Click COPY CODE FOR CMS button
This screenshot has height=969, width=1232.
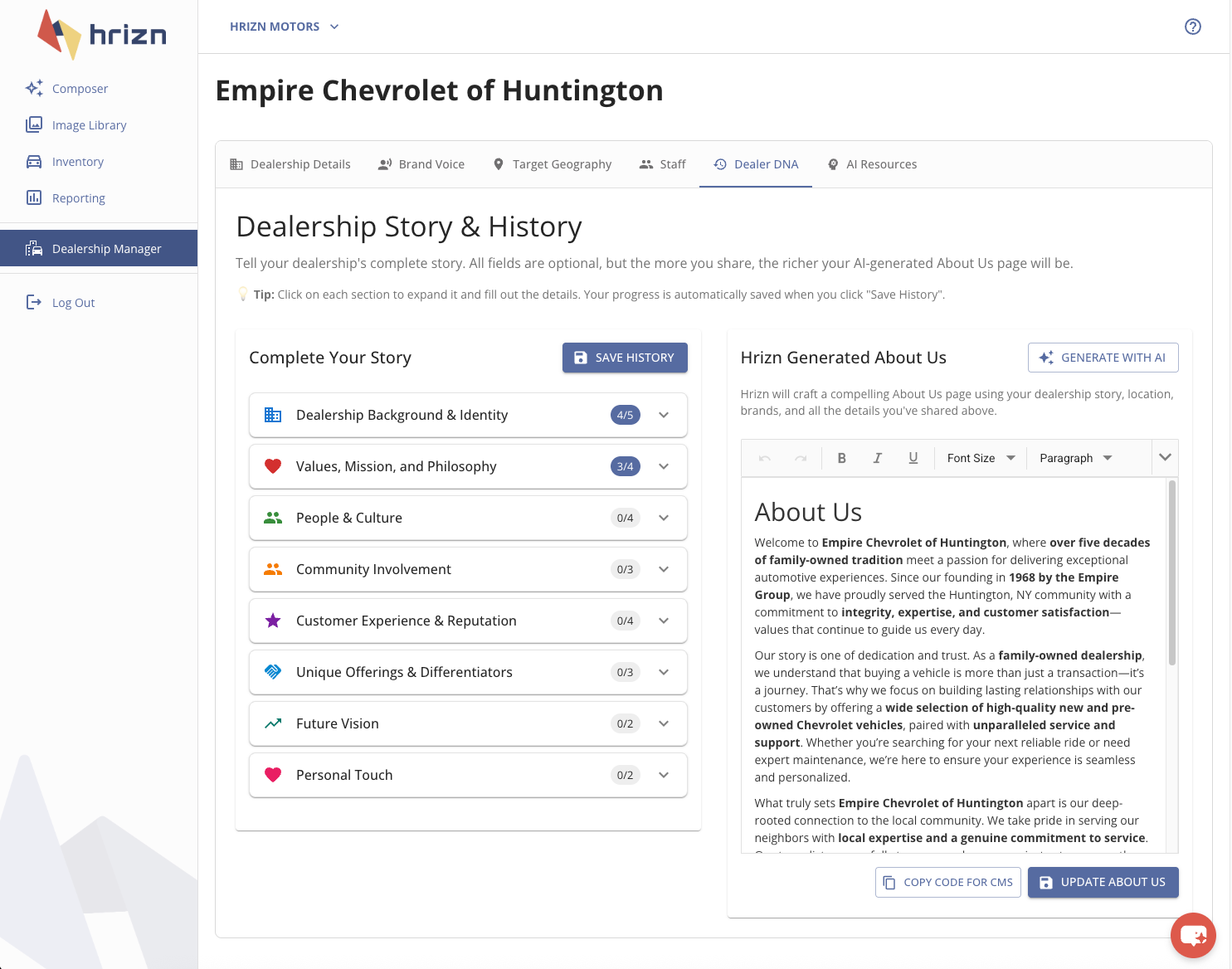948,882
